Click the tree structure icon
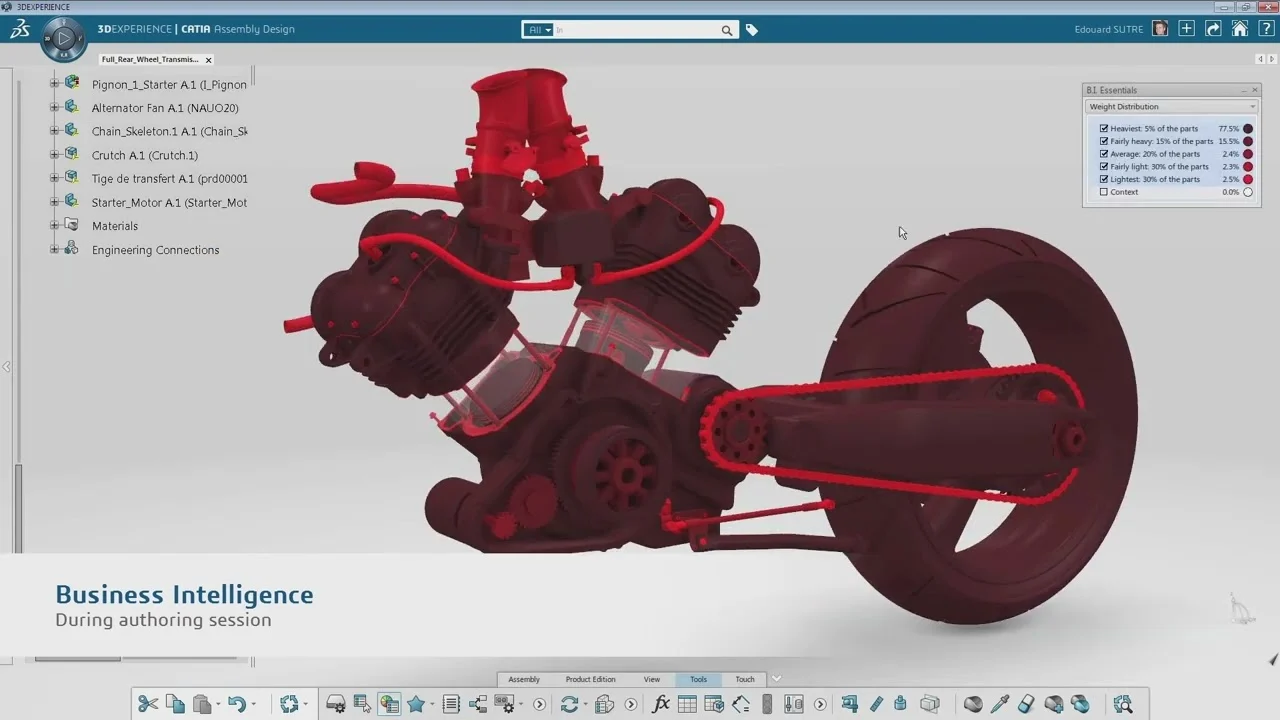This screenshot has width=1280, height=720. point(477,704)
